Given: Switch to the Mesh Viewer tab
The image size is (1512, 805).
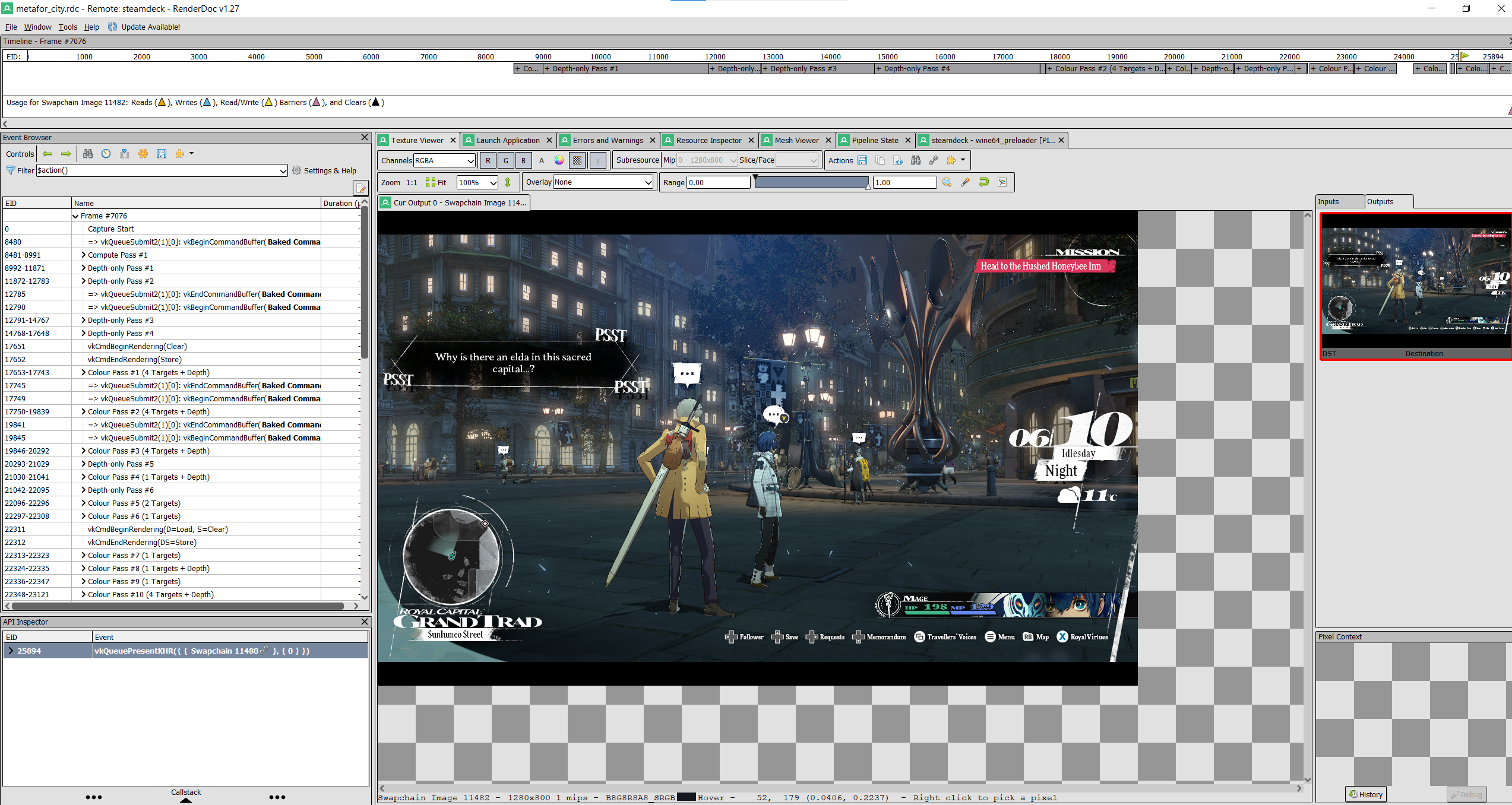Looking at the screenshot, I should 796,140.
